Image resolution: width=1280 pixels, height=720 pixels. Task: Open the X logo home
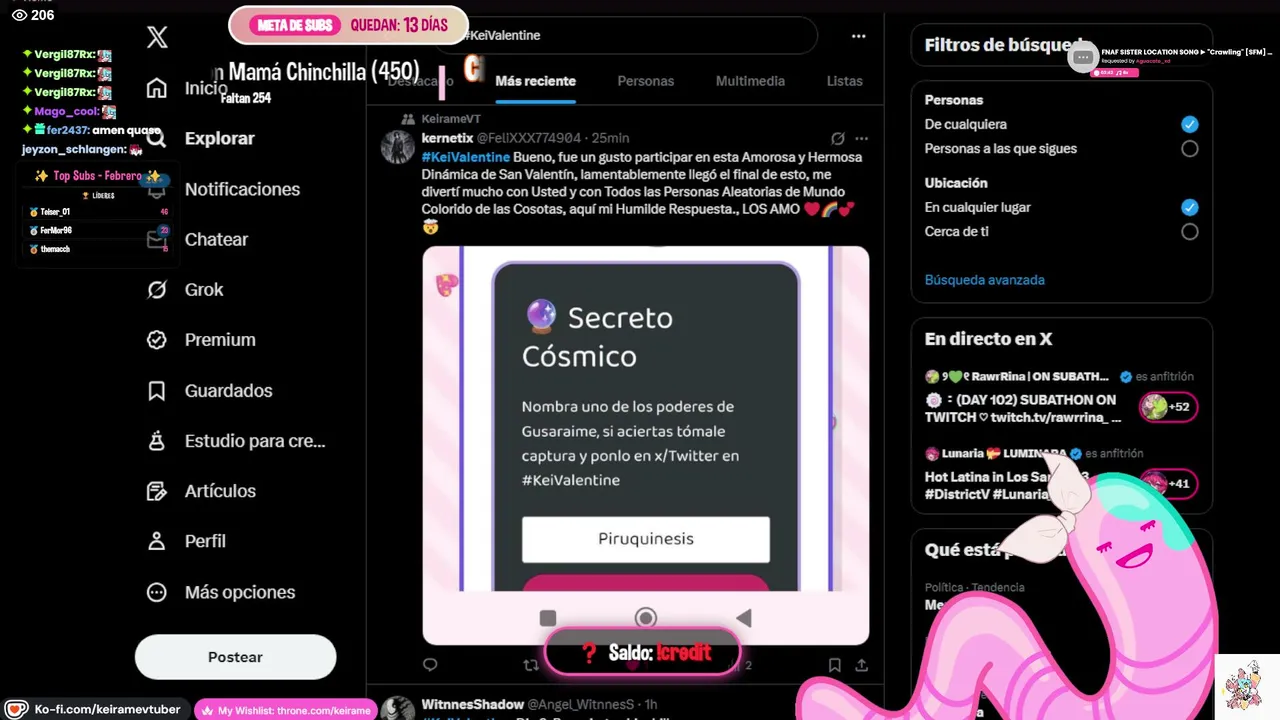click(x=157, y=38)
